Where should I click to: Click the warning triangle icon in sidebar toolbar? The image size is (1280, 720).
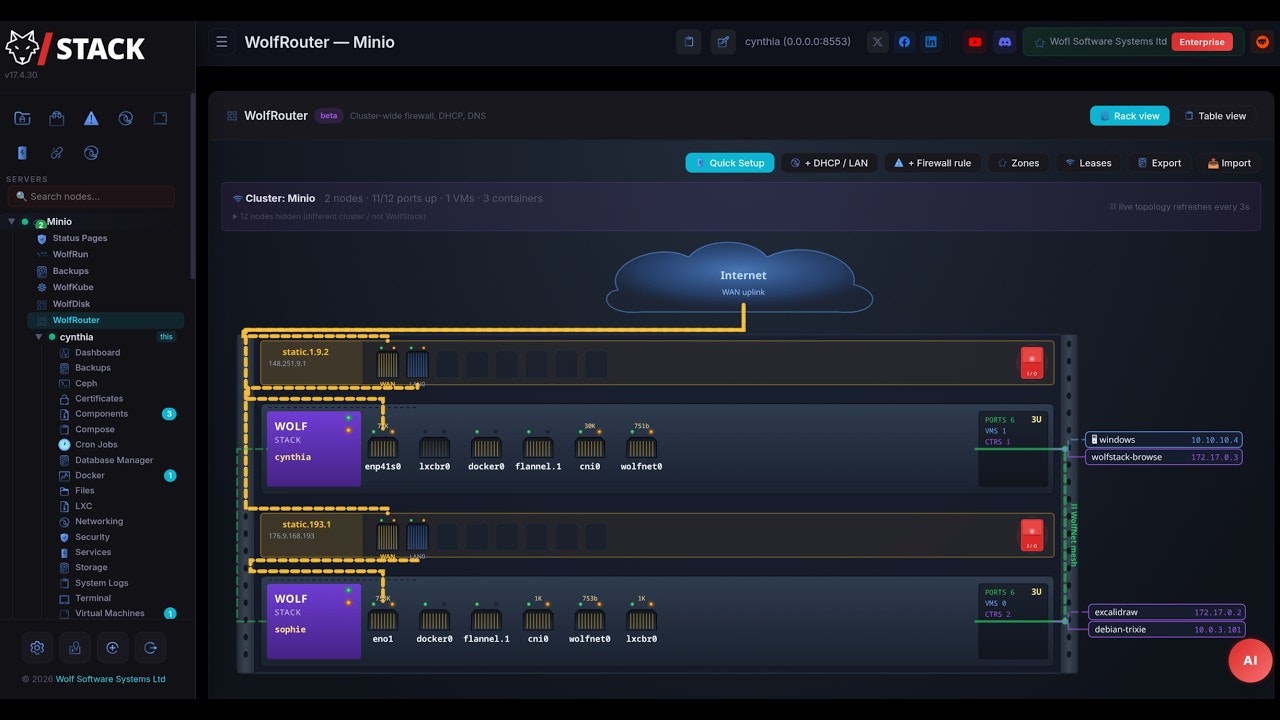coord(91,118)
